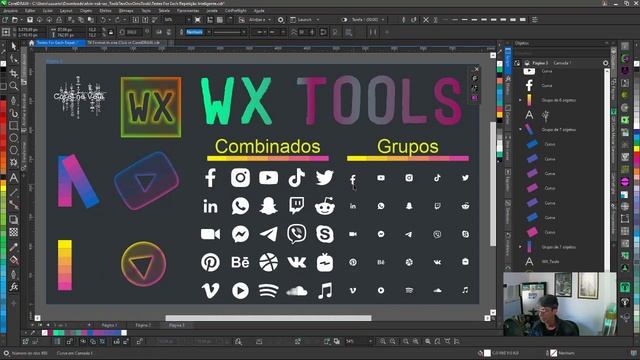Select the Polygon tool
The height and width of the screenshot is (360, 640).
point(14,150)
